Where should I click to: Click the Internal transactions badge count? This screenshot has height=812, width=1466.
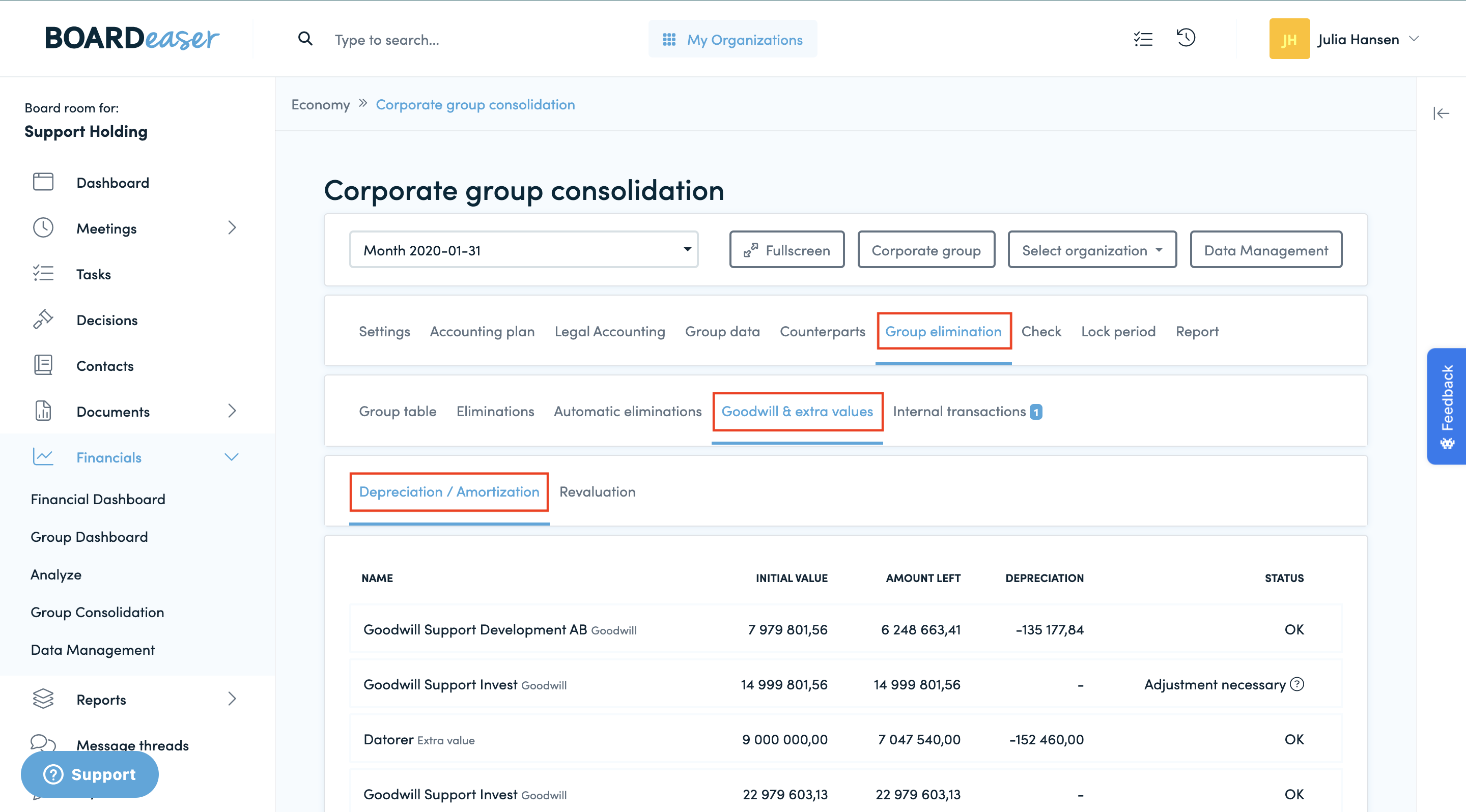coord(1036,412)
